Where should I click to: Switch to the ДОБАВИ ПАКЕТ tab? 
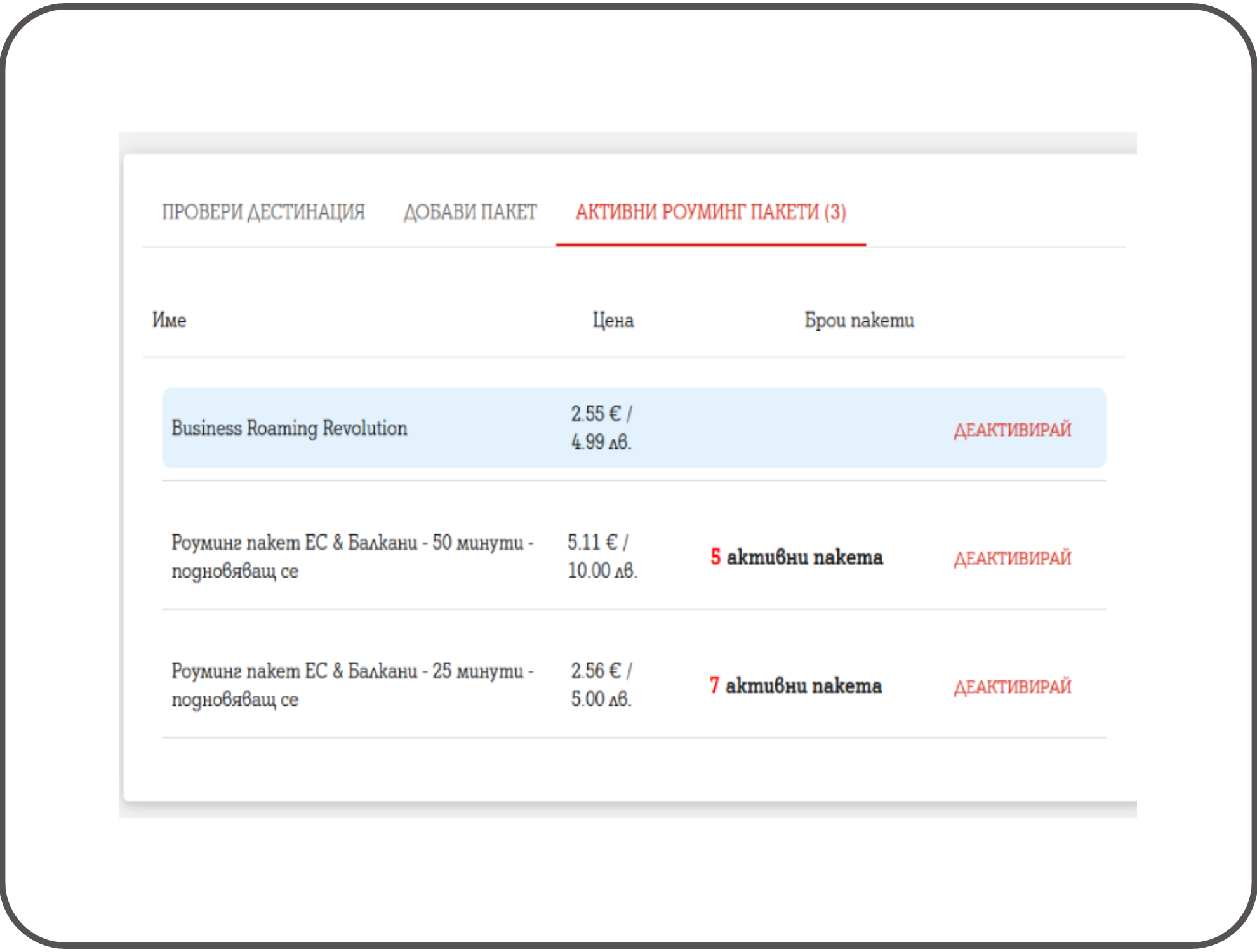(x=470, y=212)
